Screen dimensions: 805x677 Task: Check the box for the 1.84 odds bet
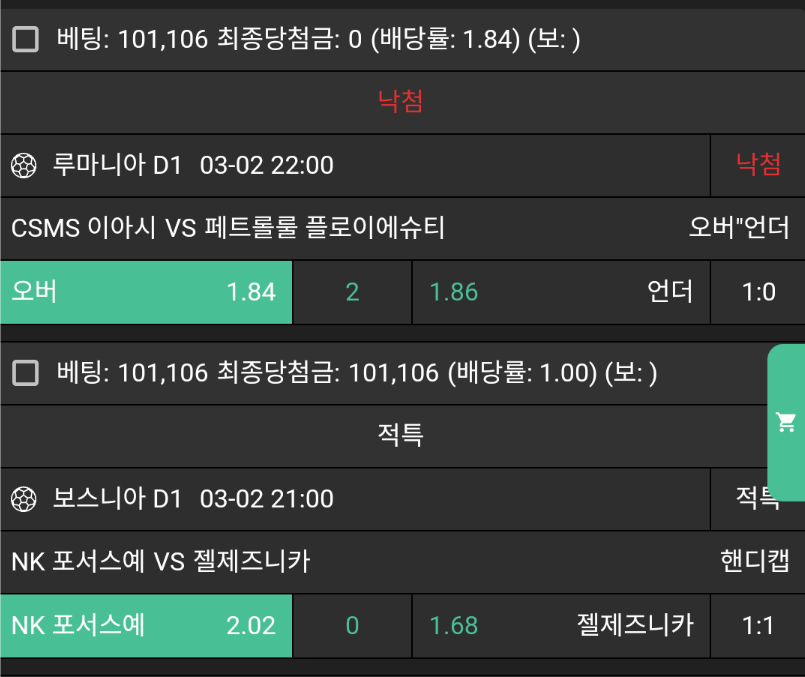pos(26,40)
